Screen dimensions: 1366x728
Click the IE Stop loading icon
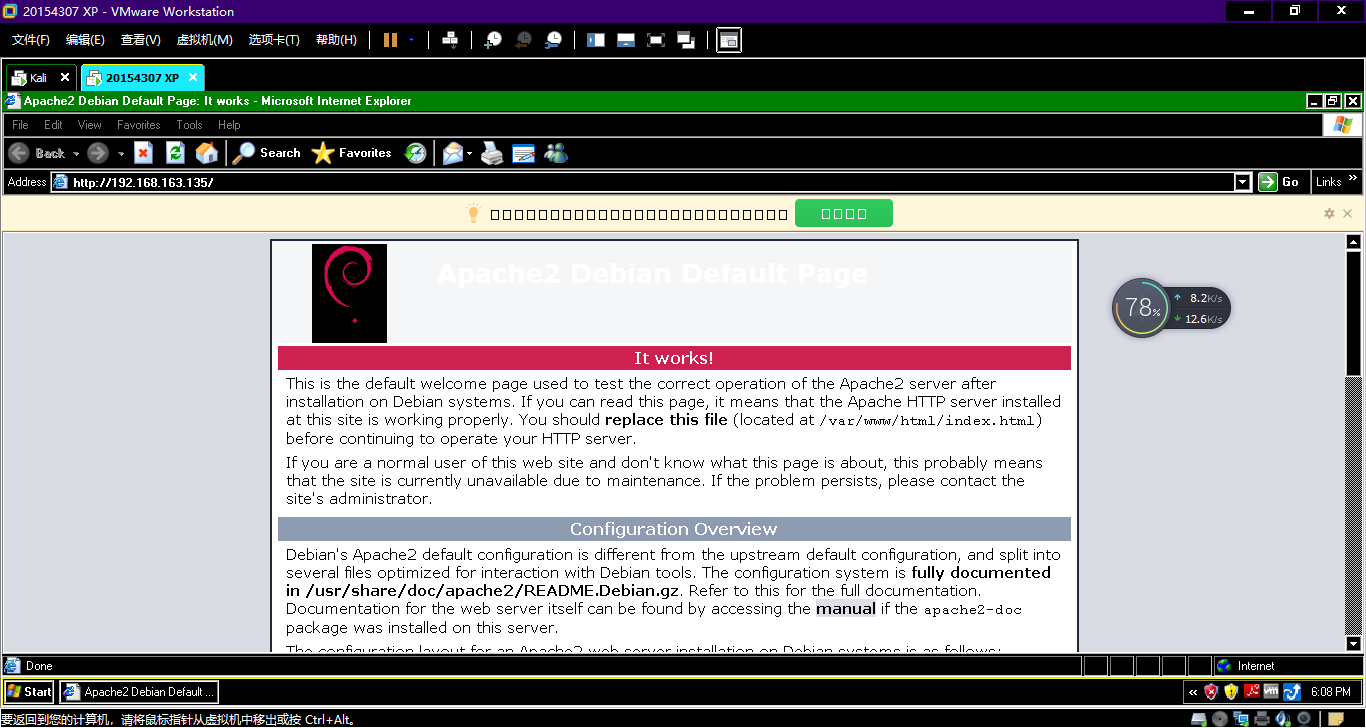coord(143,153)
